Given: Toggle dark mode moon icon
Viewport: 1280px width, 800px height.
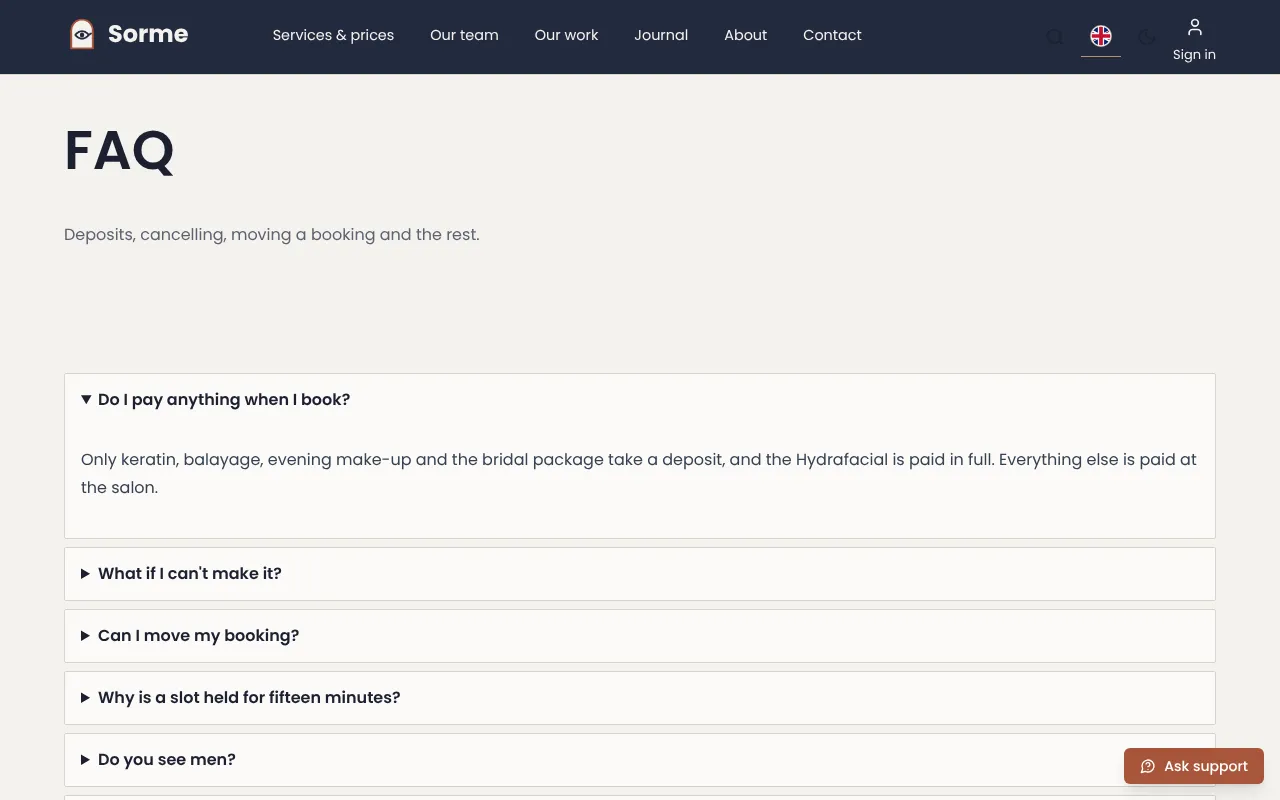Looking at the screenshot, I should pos(1147,37).
